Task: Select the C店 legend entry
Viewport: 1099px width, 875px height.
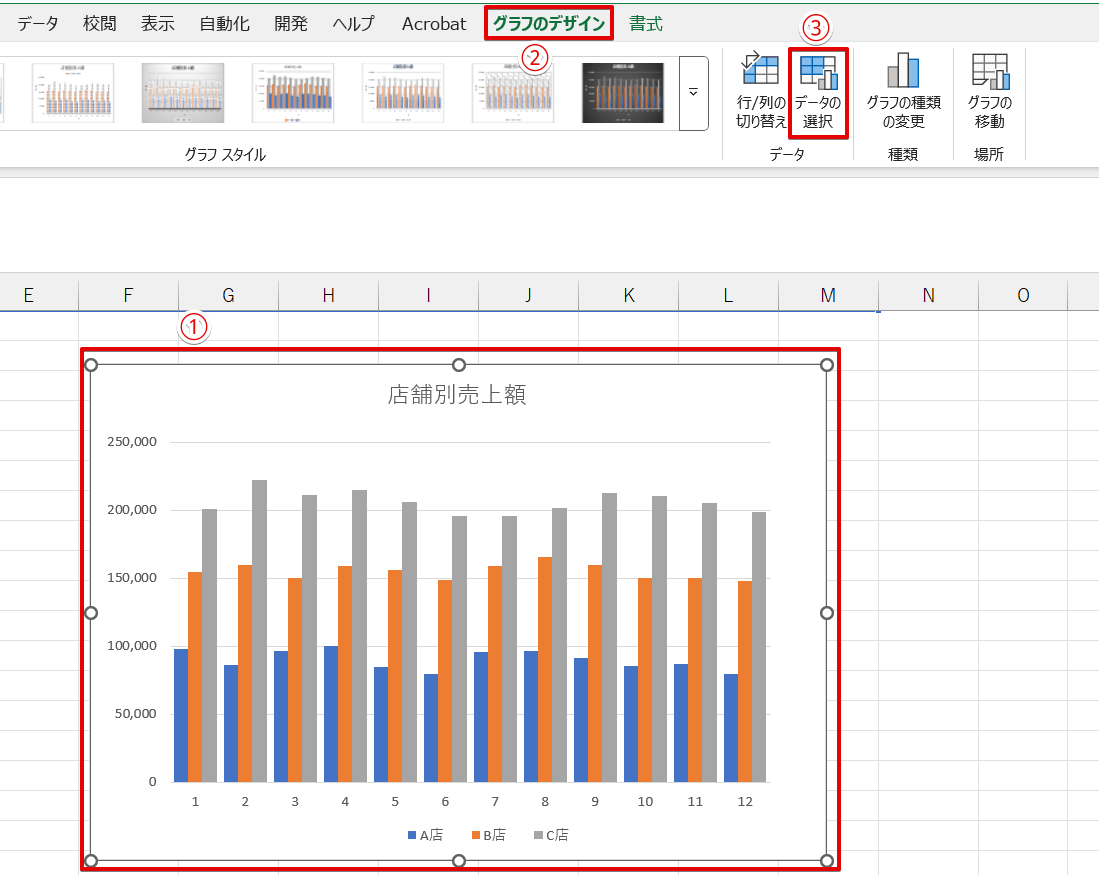Action: point(551,835)
